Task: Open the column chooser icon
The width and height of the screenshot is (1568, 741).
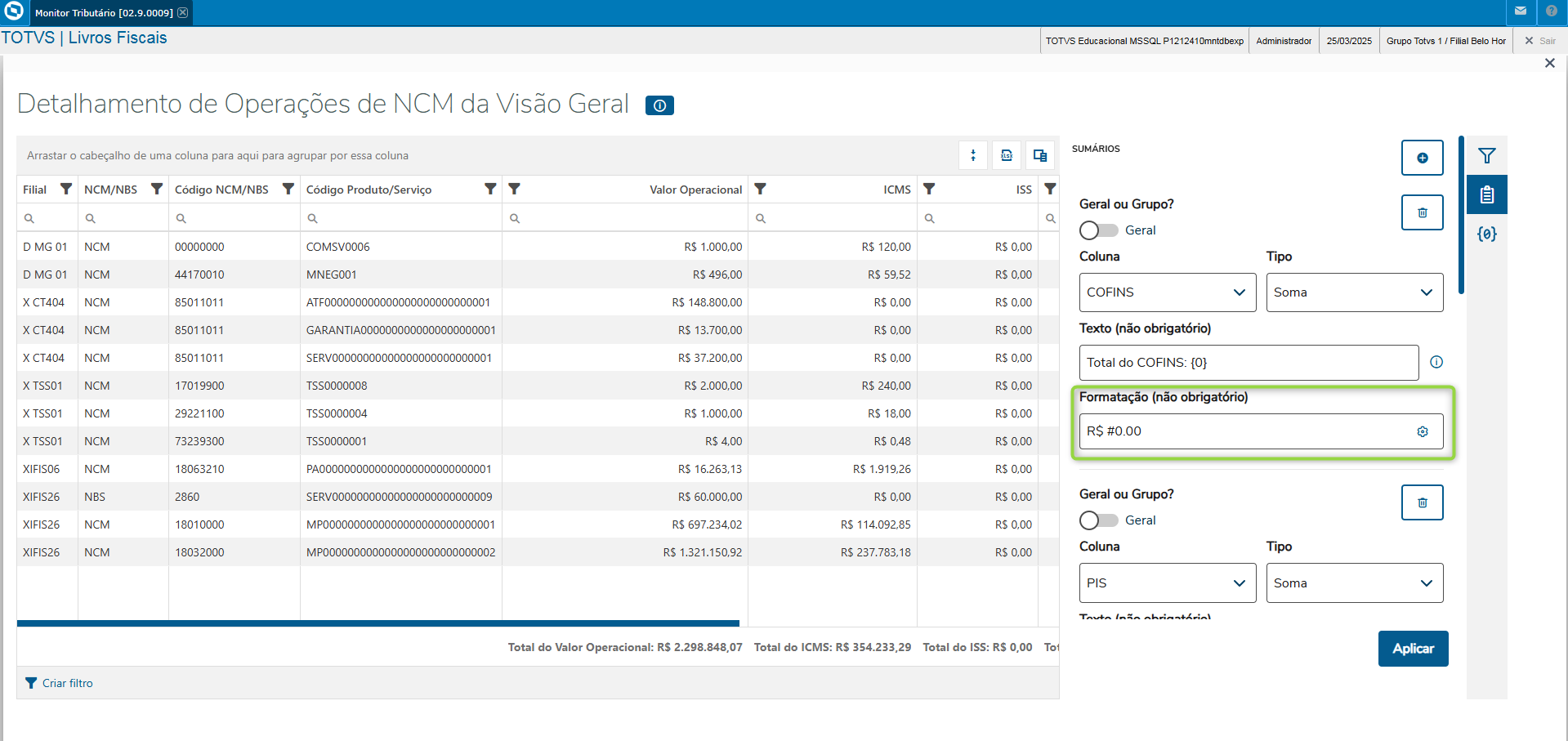Action: tap(1040, 155)
